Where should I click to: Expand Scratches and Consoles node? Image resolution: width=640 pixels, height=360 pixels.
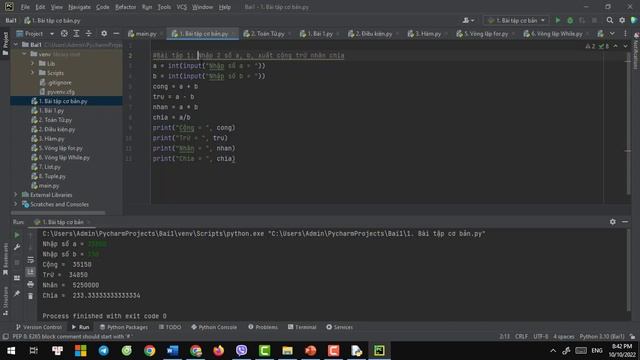(16, 204)
